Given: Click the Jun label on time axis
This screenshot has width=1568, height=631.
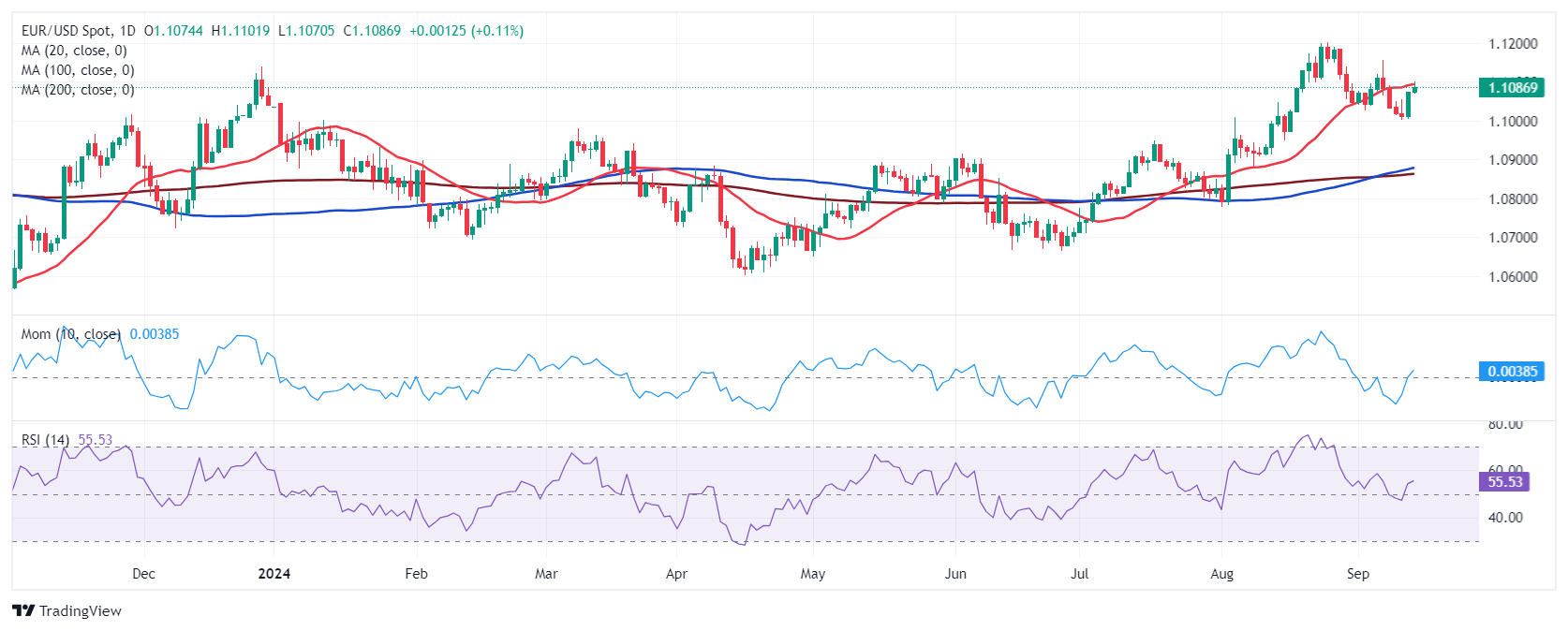Looking at the screenshot, I should [955, 574].
